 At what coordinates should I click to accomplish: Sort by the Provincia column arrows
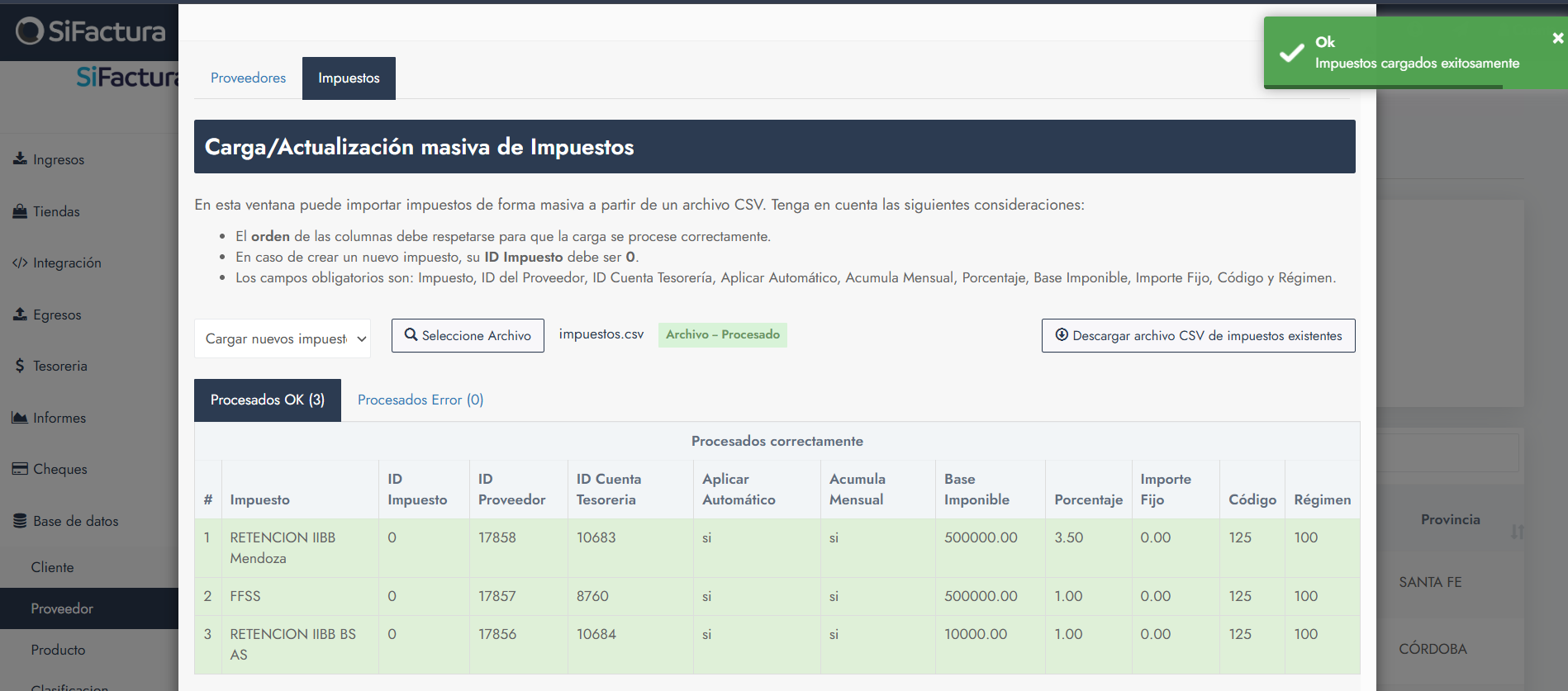[1517, 532]
